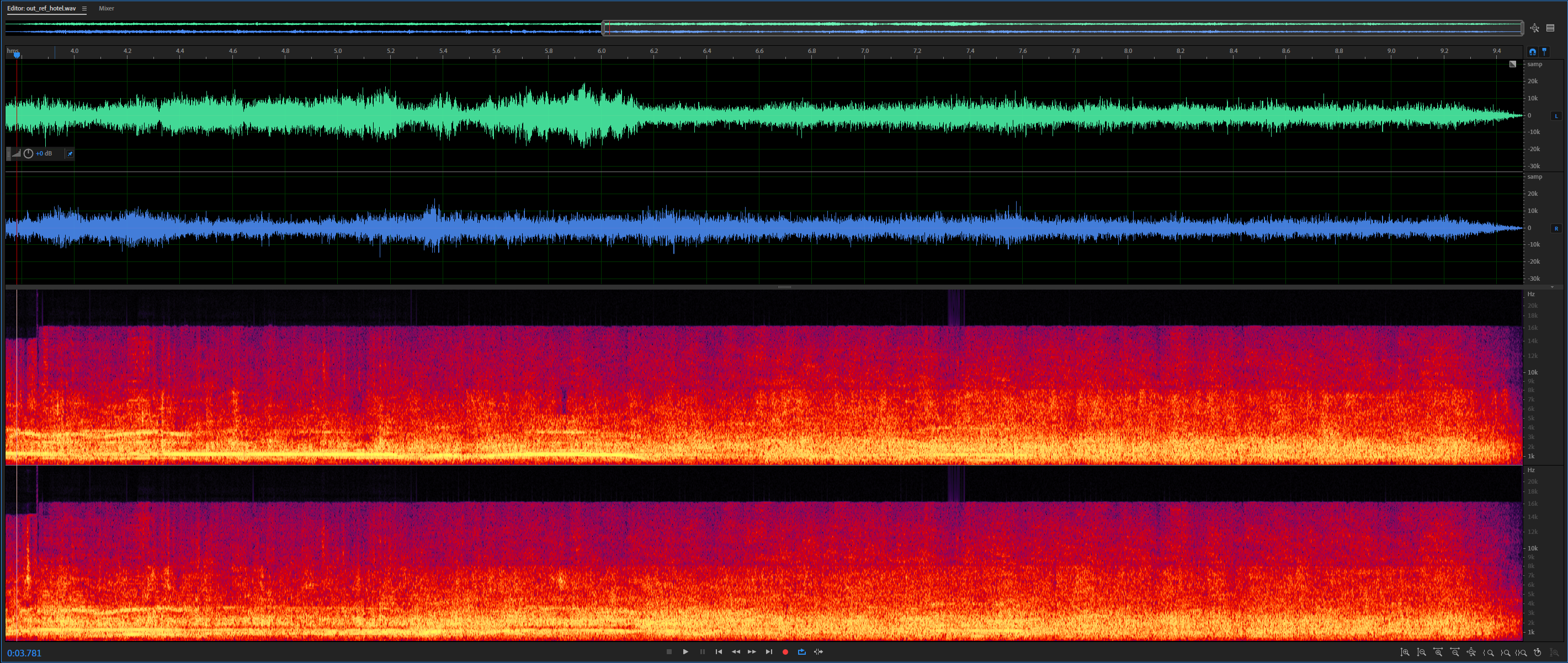Move playhead to previous marker

[719, 651]
